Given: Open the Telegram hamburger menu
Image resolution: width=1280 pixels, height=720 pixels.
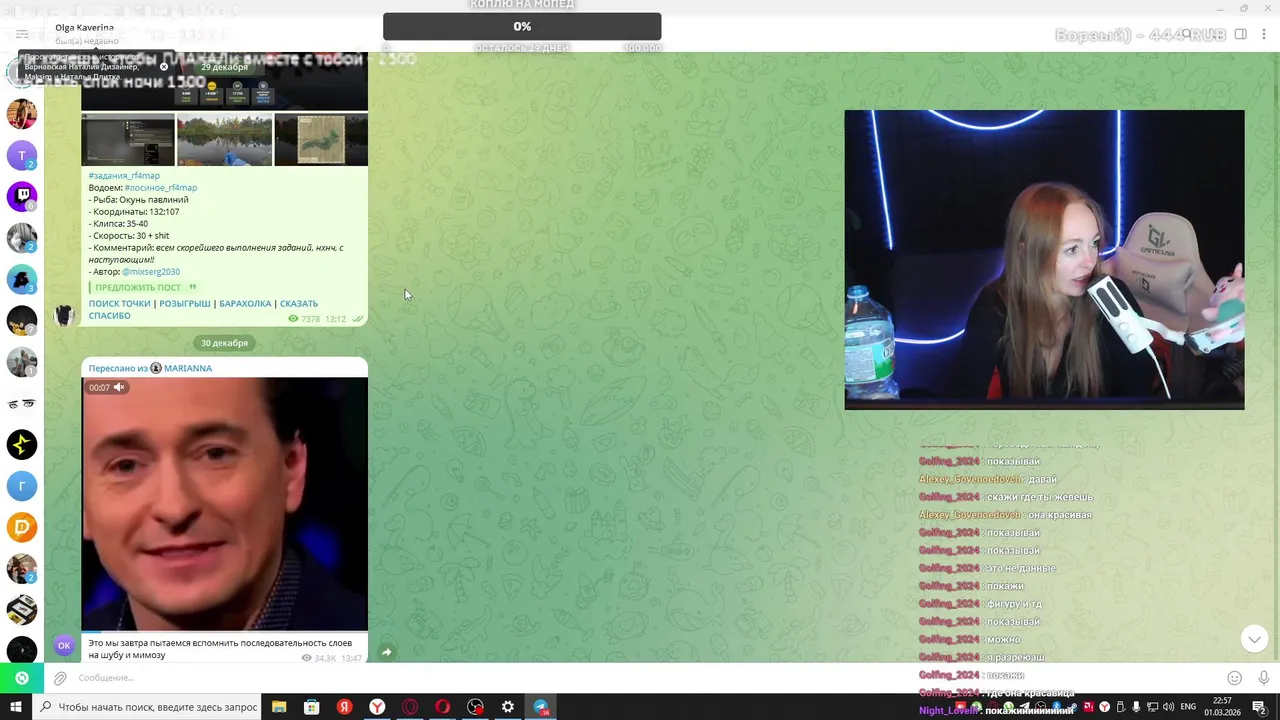Looking at the screenshot, I should pyautogui.click(x=22, y=34).
